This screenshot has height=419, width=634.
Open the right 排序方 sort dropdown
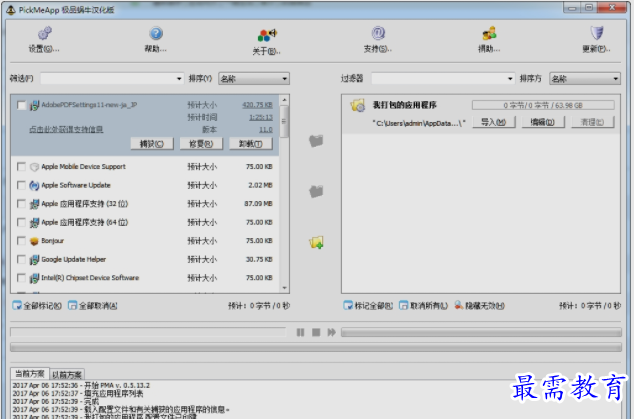[x=585, y=78]
